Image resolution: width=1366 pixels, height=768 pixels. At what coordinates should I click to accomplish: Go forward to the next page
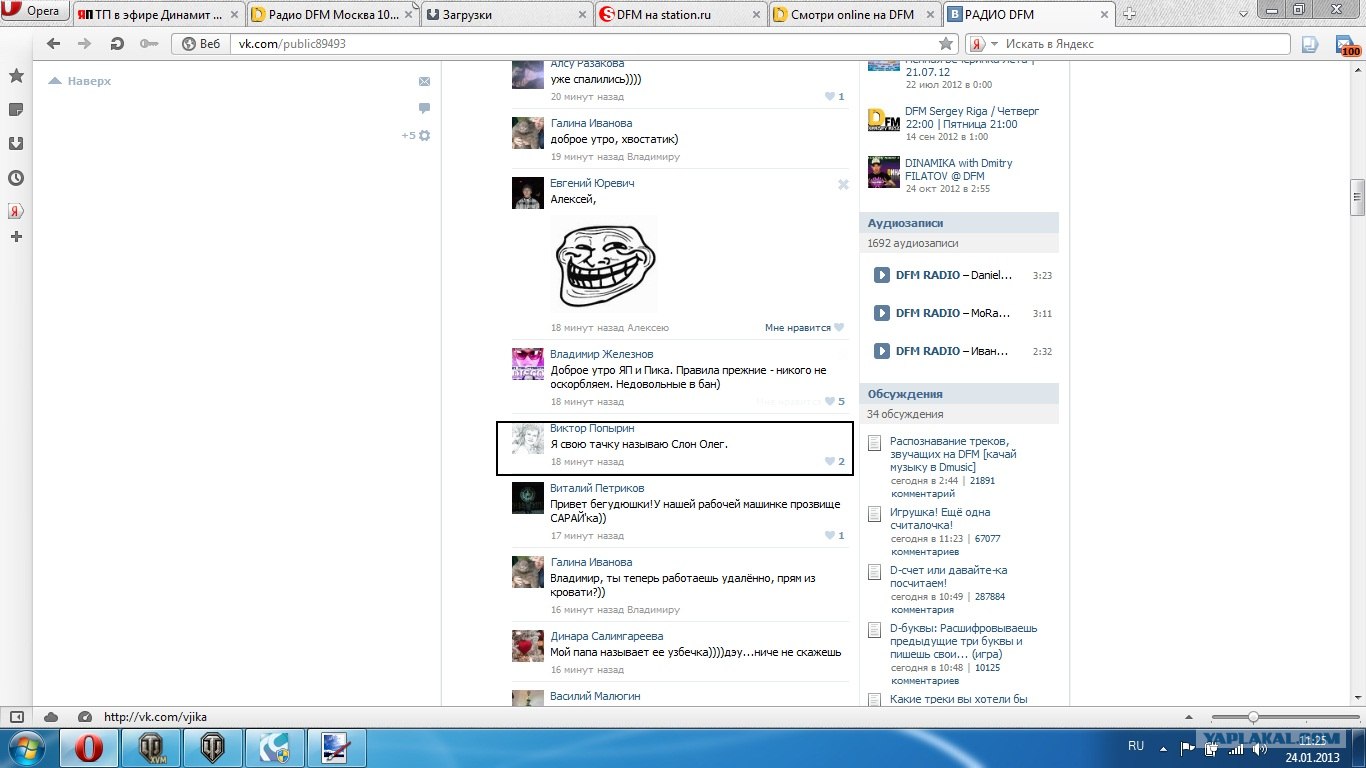point(85,44)
